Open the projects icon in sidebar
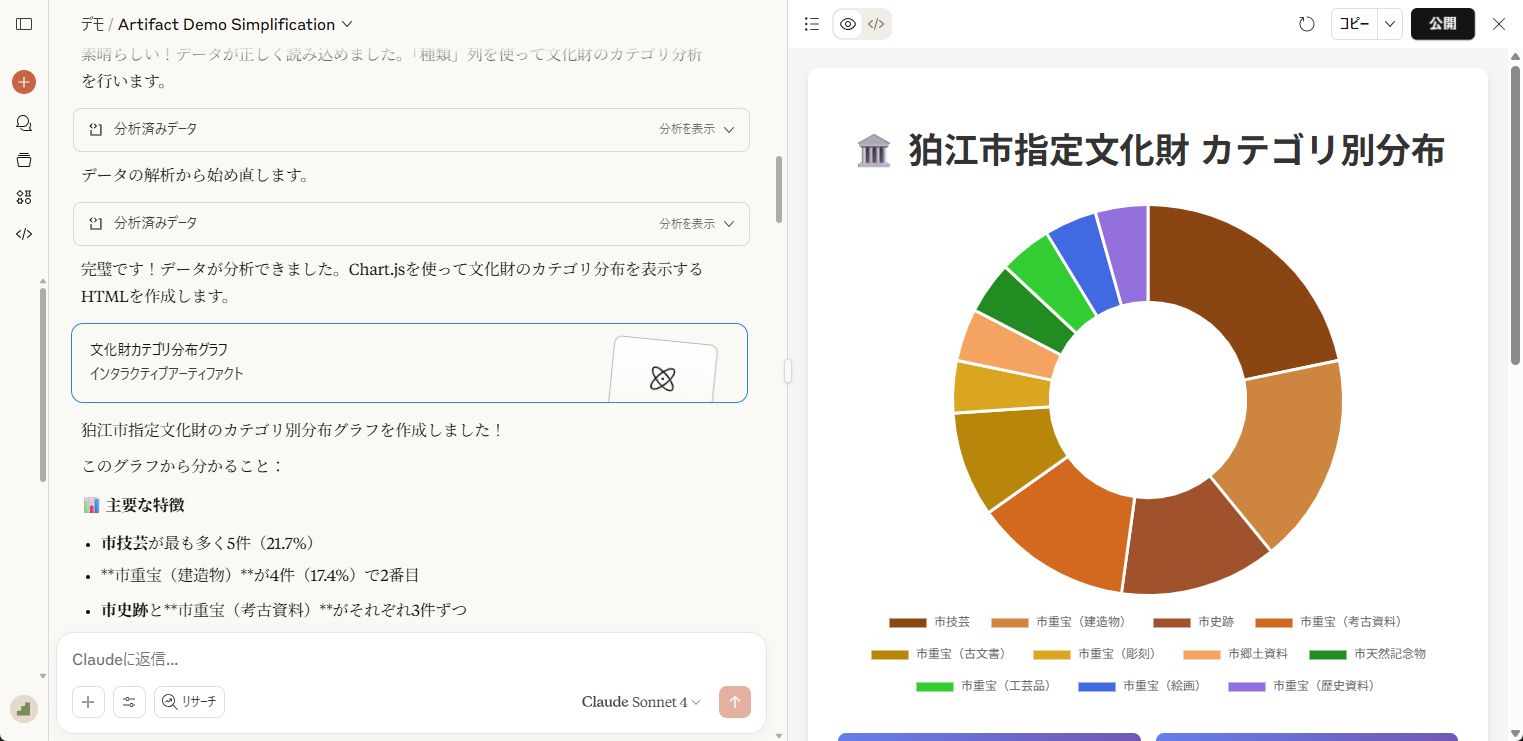1523x741 pixels. pos(24,160)
